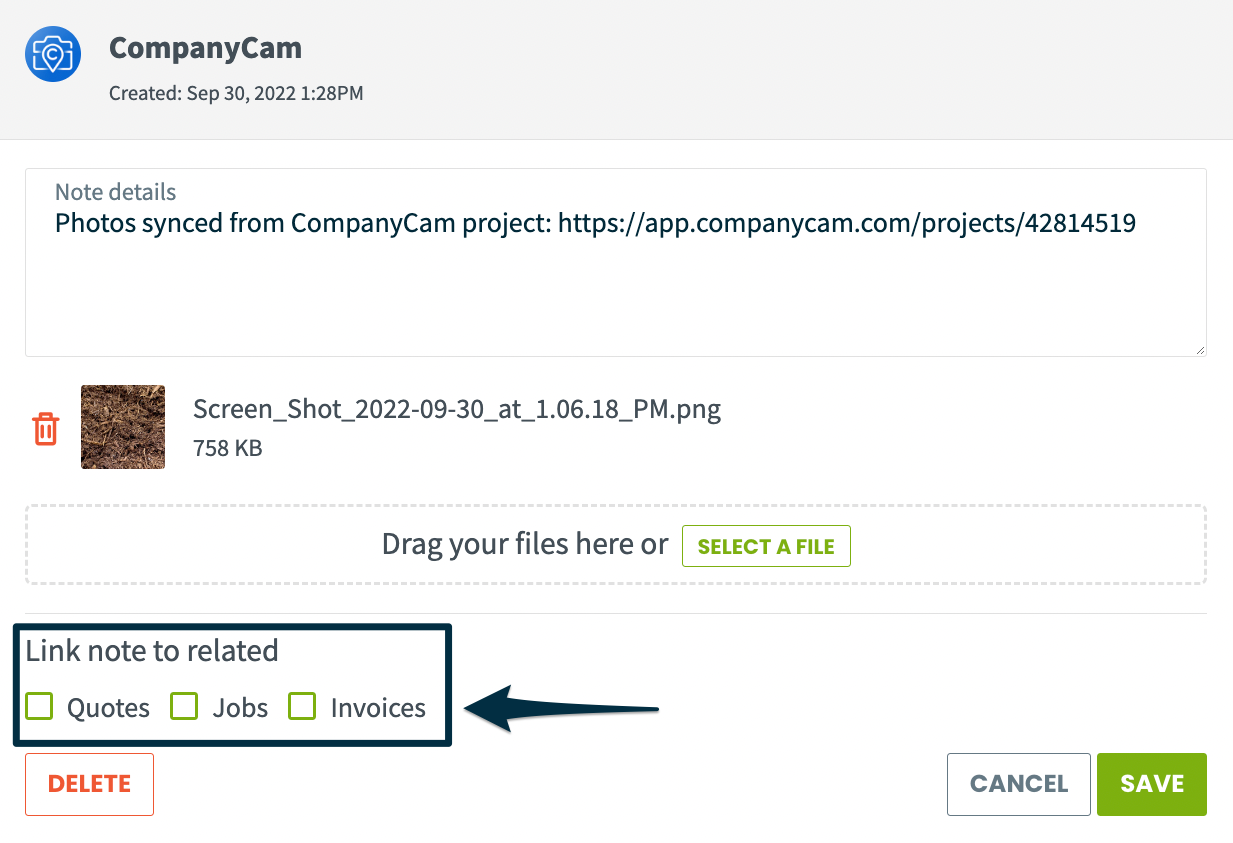Tick the Invoices checkbox

(x=302, y=706)
